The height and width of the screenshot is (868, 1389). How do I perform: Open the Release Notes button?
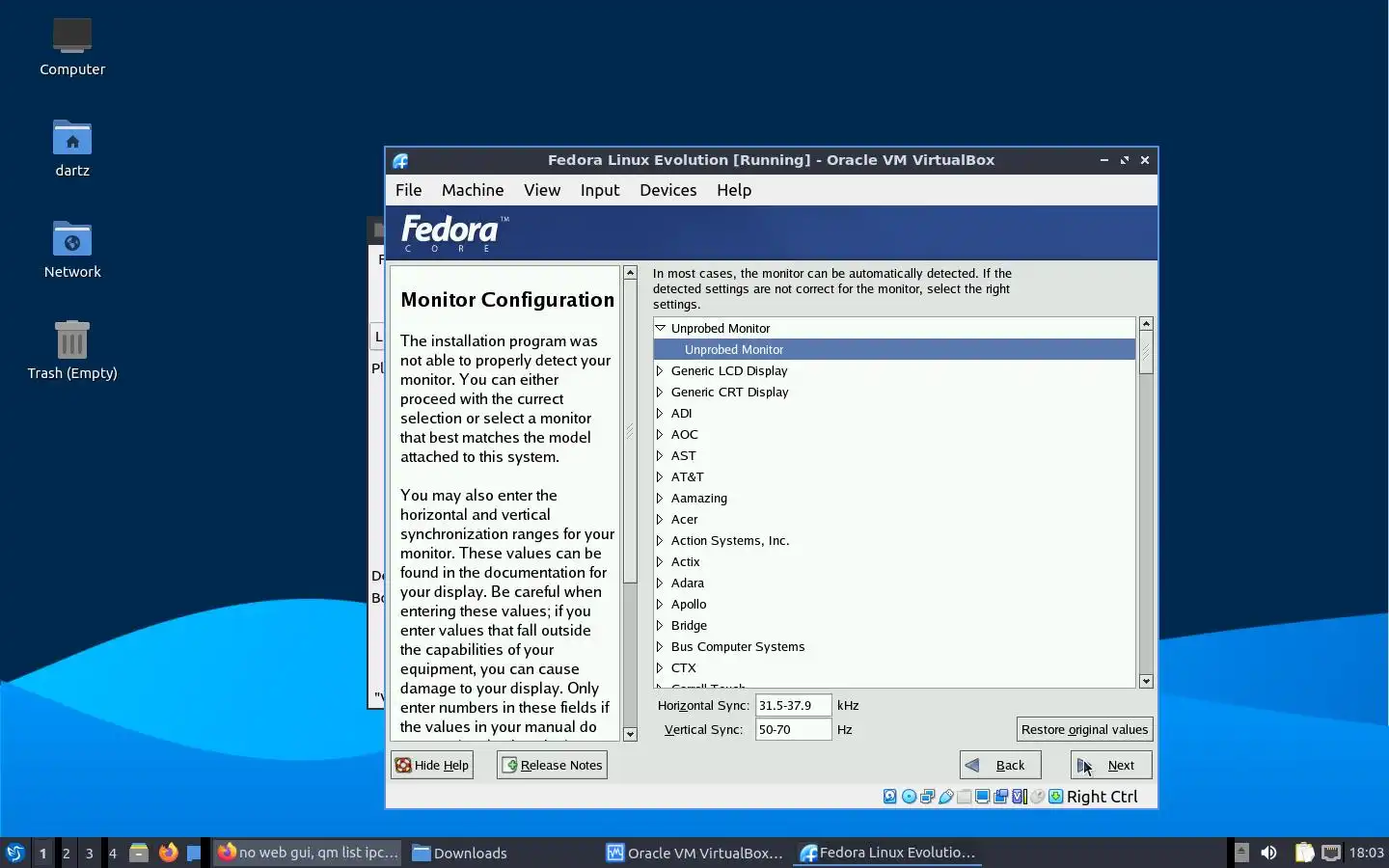click(x=552, y=765)
